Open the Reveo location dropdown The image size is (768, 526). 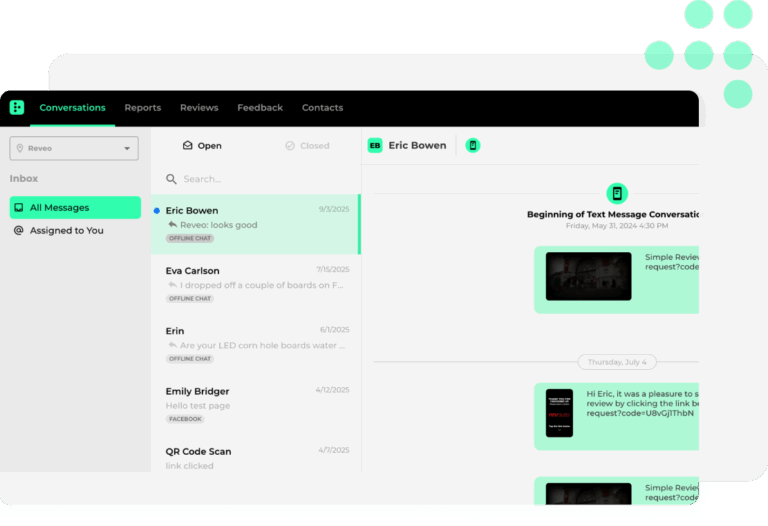(74, 149)
